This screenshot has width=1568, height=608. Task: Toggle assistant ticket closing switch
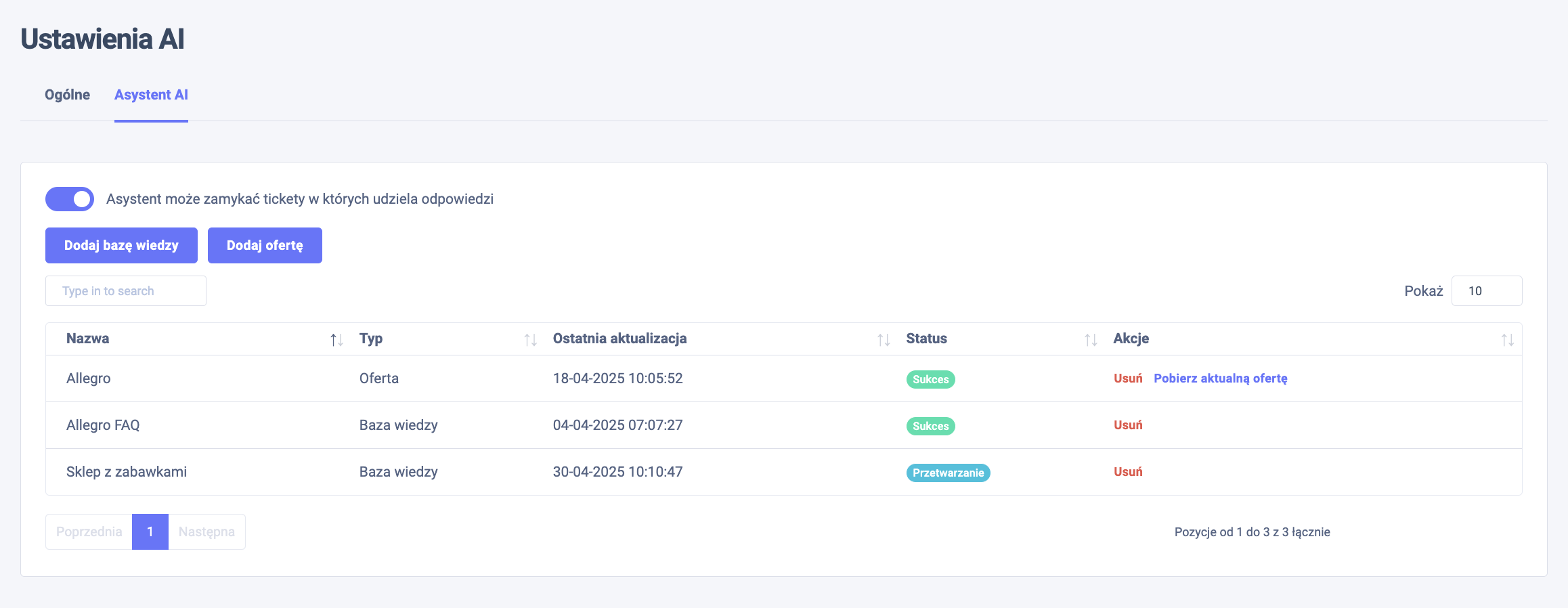[70, 199]
